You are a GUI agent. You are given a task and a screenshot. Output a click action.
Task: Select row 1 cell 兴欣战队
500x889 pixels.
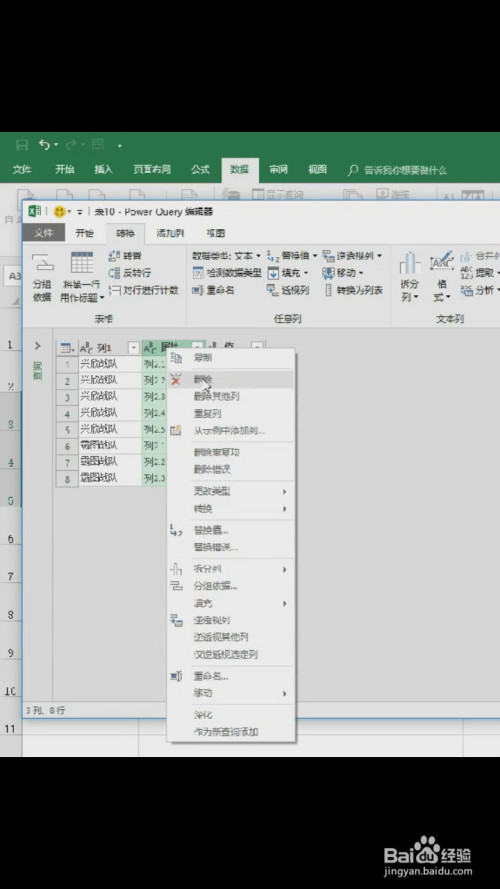point(109,364)
